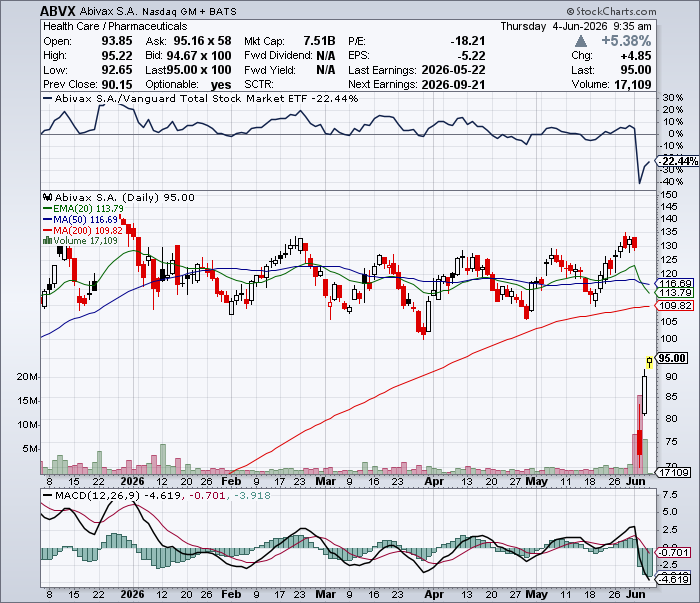Click the EMA(20) 113.79 legend entry
This screenshot has width=700, height=603.
pos(83,208)
